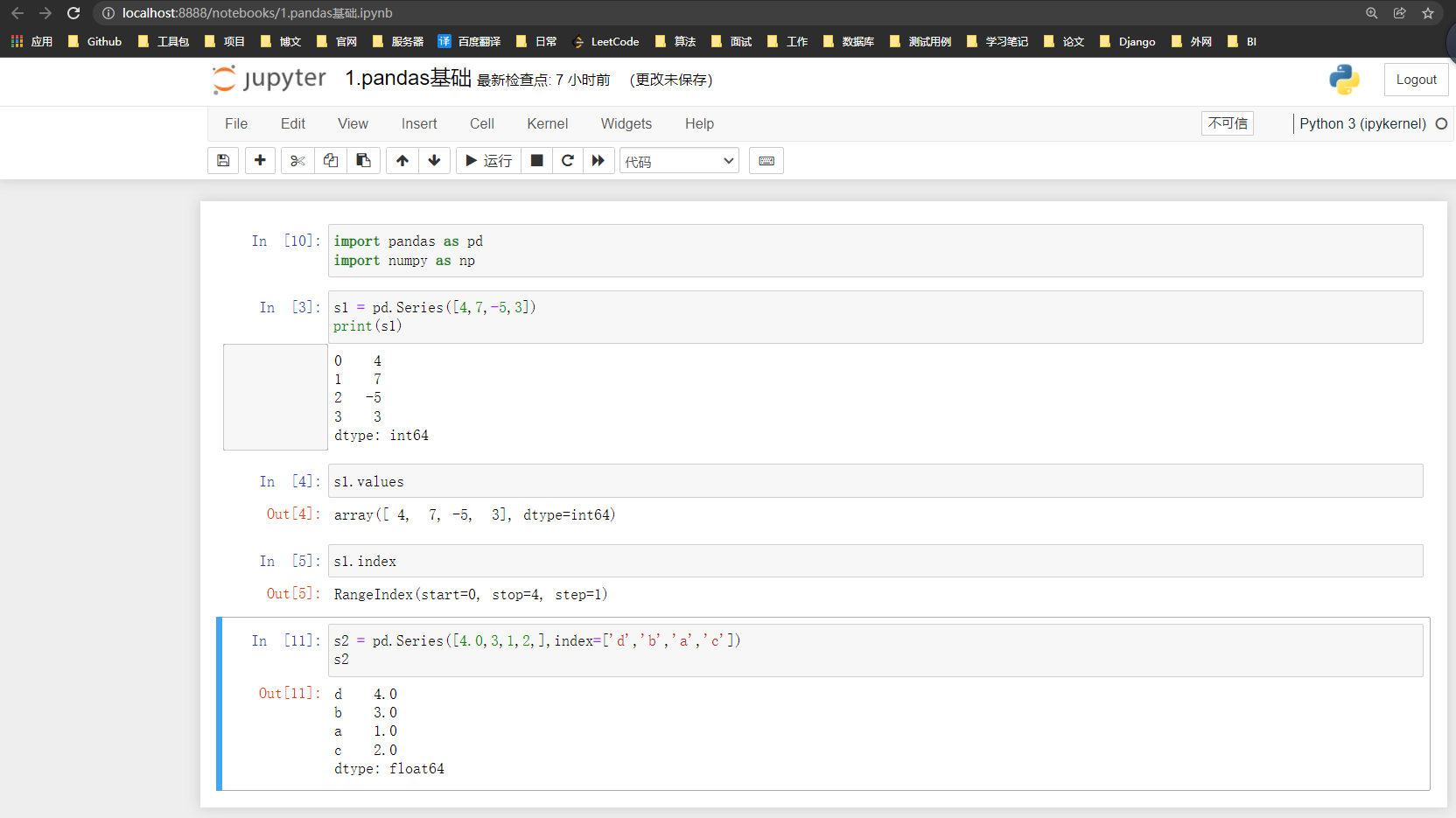Click the Python logo icon
The height and width of the screenshot is (818, 1456).
tap(1344, 80)
